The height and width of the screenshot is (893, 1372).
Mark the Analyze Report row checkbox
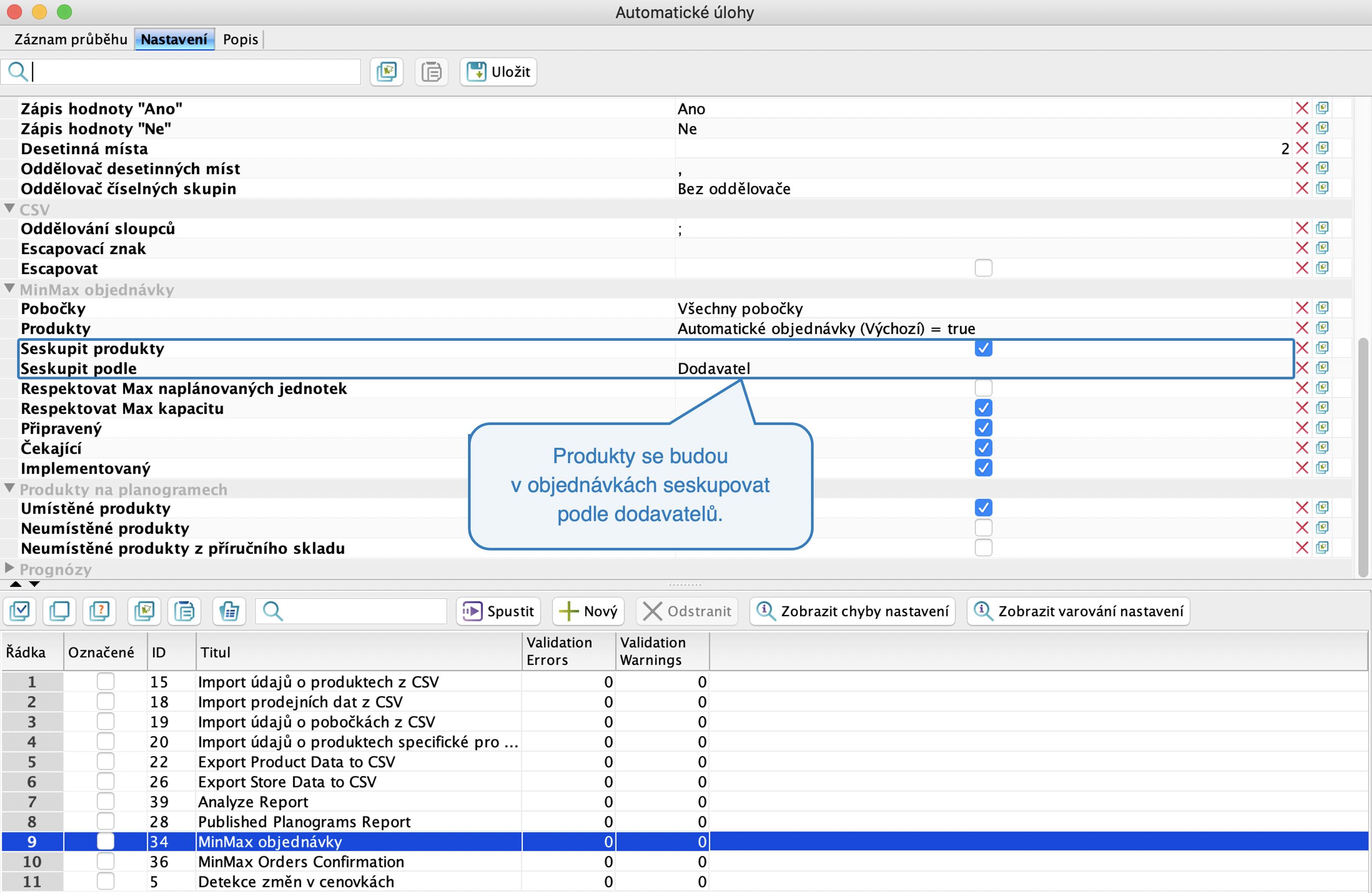(106, 801)
